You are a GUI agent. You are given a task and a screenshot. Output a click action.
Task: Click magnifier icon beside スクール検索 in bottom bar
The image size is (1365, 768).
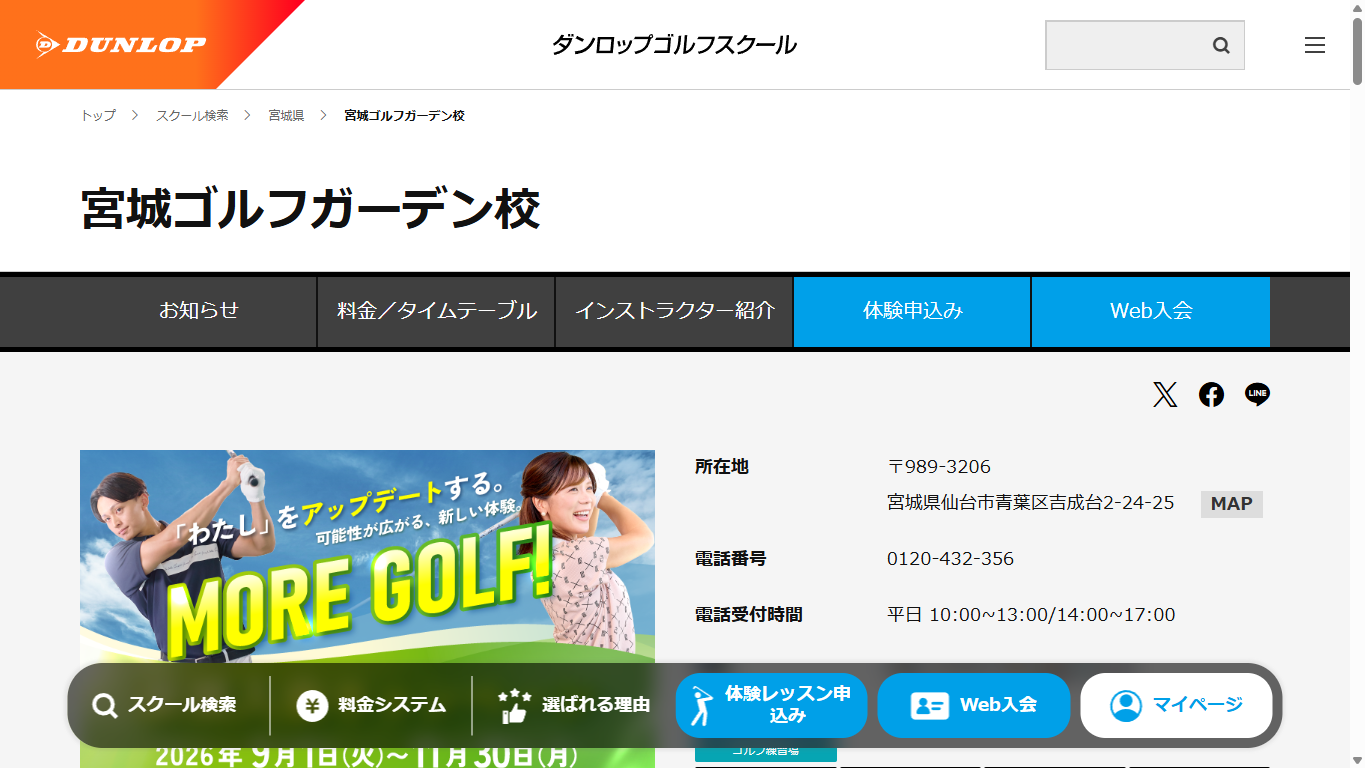coord(105,706)
